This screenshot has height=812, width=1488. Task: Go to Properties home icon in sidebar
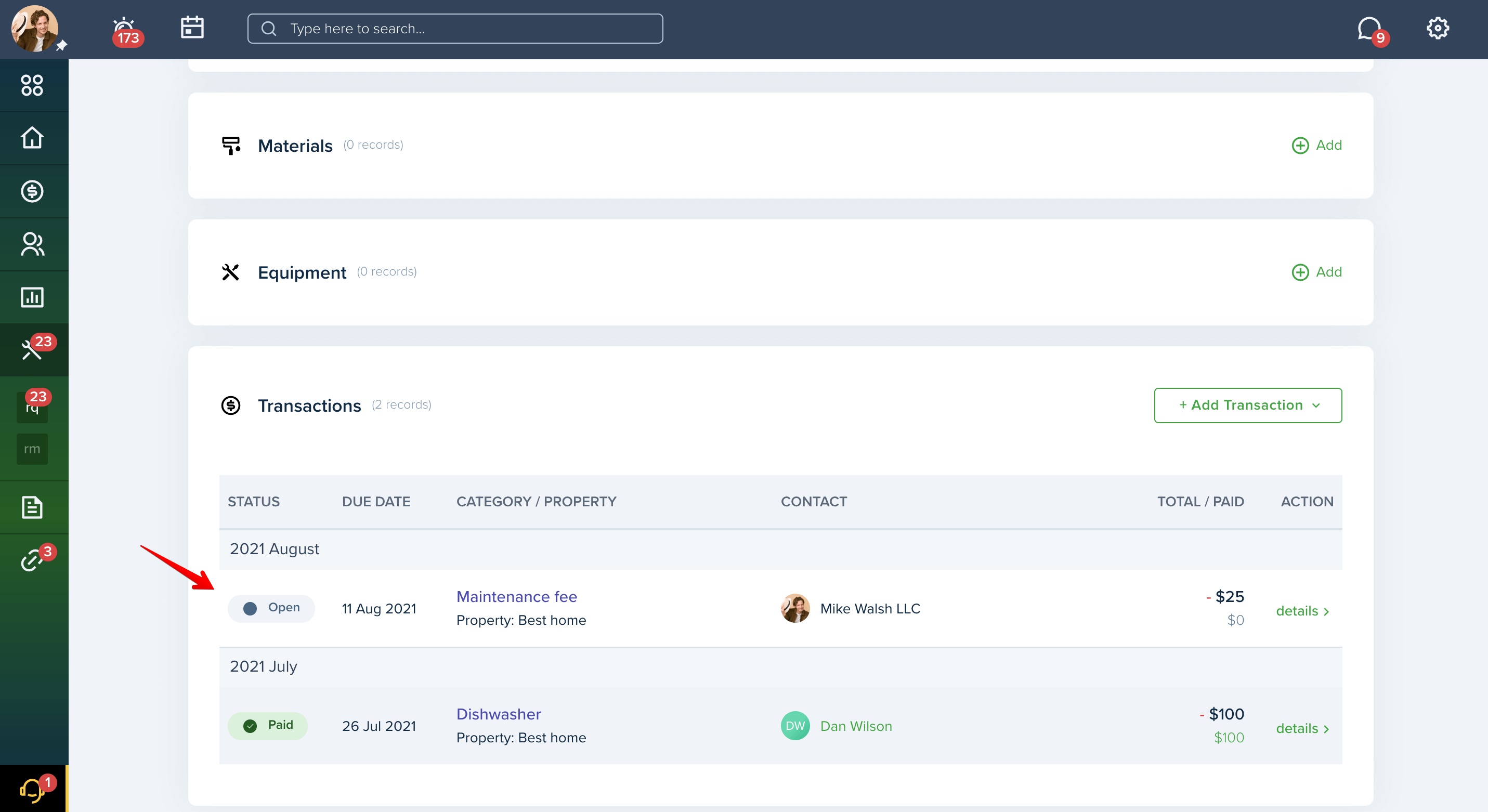tap(32, 138)
